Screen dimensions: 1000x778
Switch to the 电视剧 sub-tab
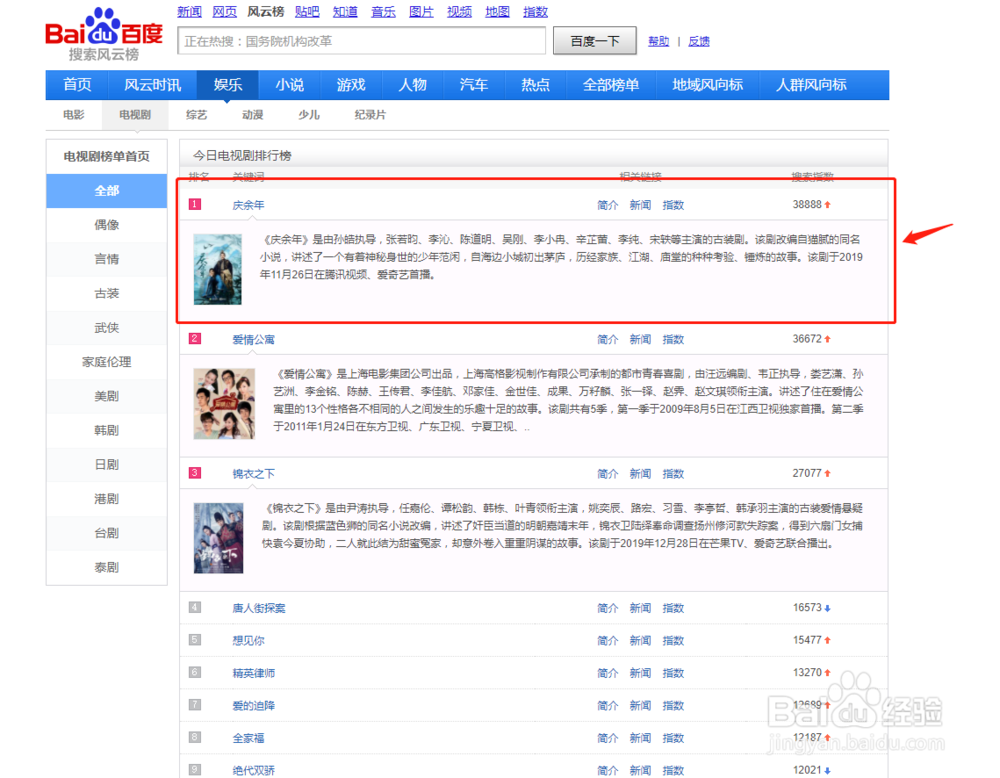click(135, 115)
